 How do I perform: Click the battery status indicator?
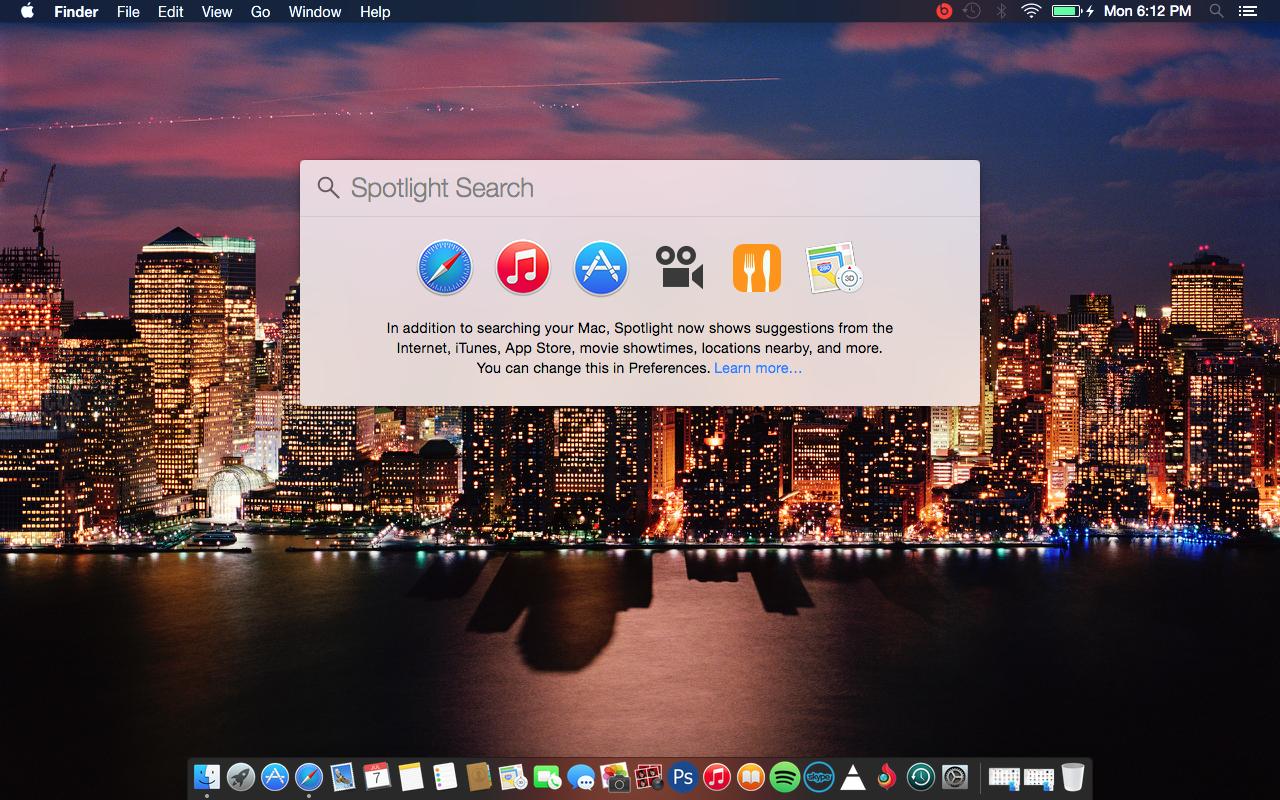[1073, 11]
